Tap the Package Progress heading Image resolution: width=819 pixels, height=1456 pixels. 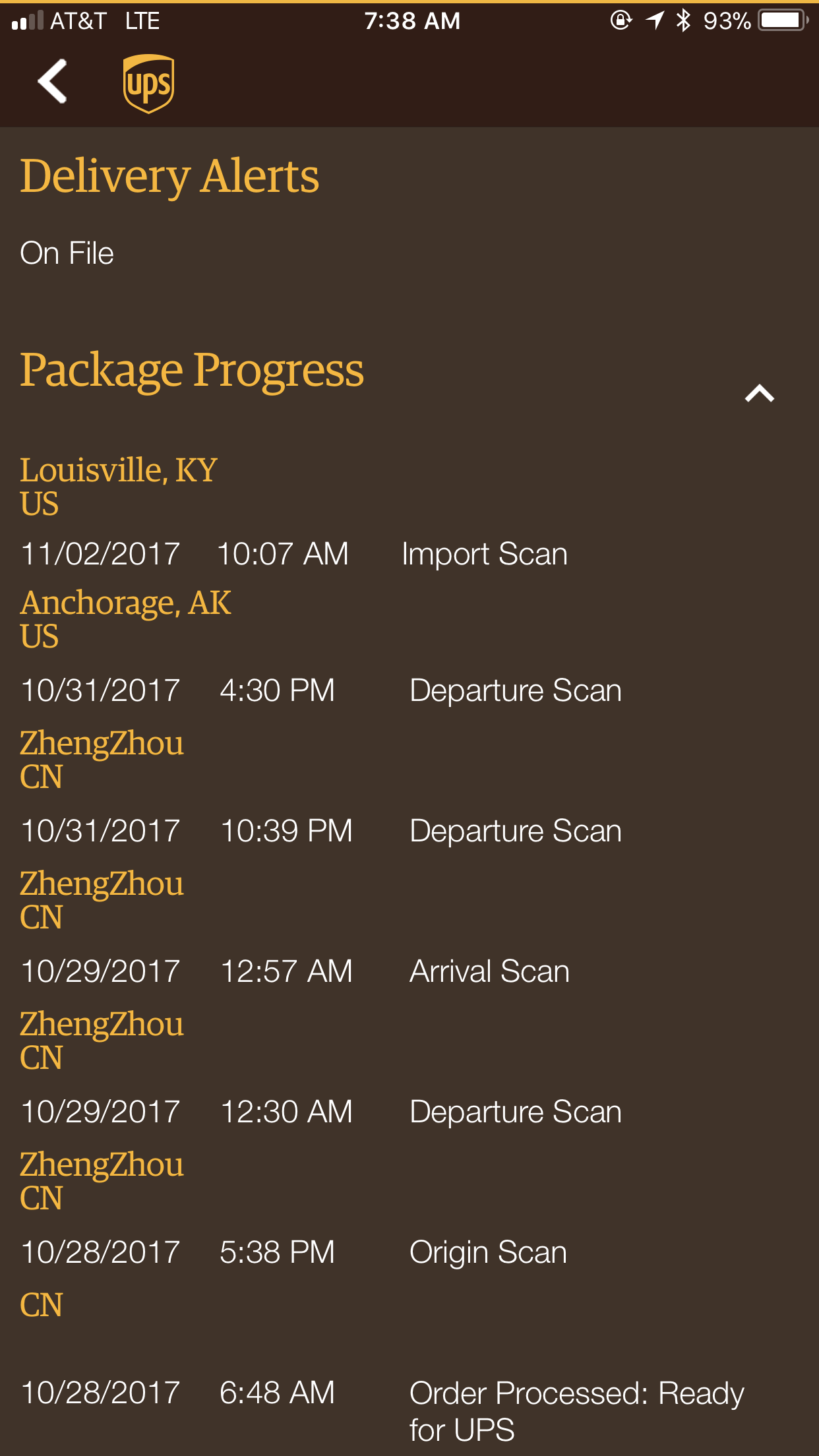click(x=192, y=370)
